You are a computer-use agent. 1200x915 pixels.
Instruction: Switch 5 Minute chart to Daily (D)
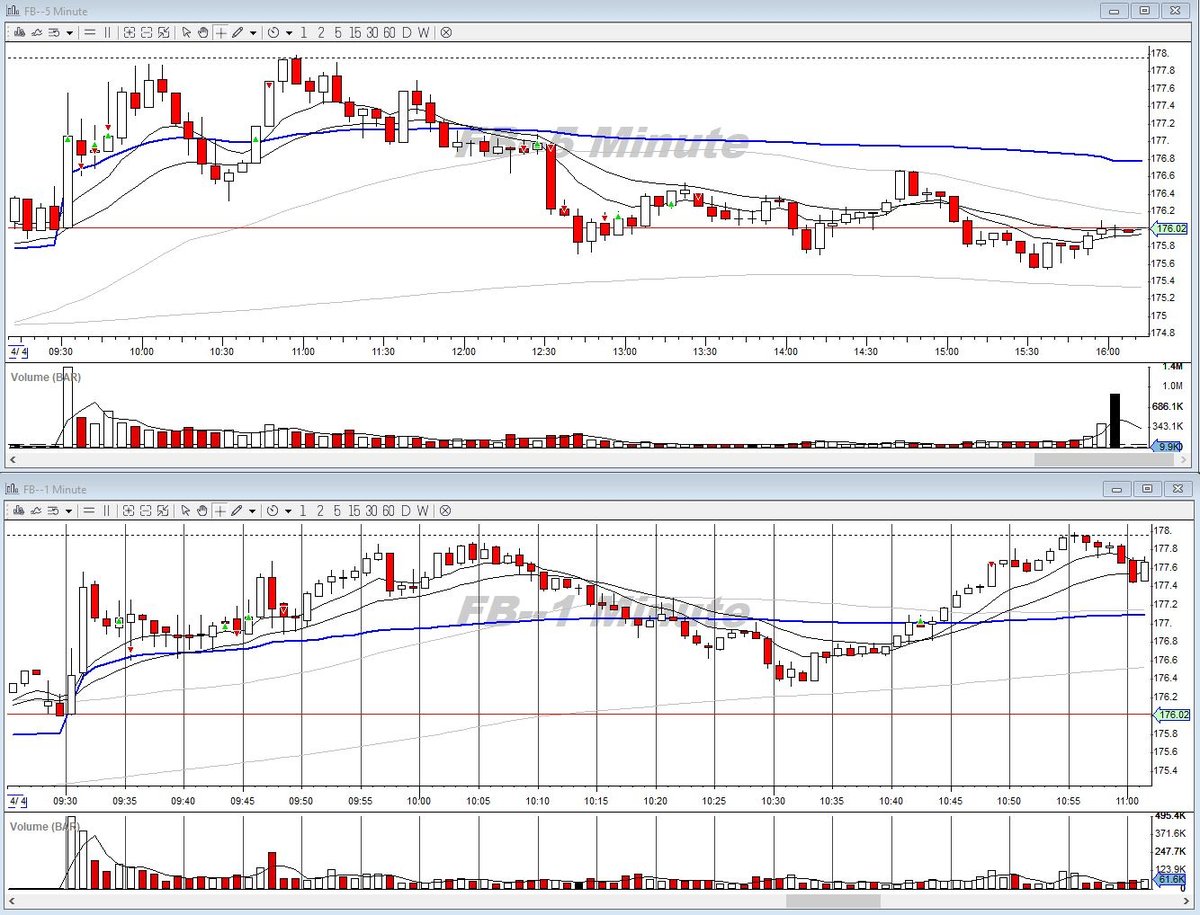(x=407, y=32)
